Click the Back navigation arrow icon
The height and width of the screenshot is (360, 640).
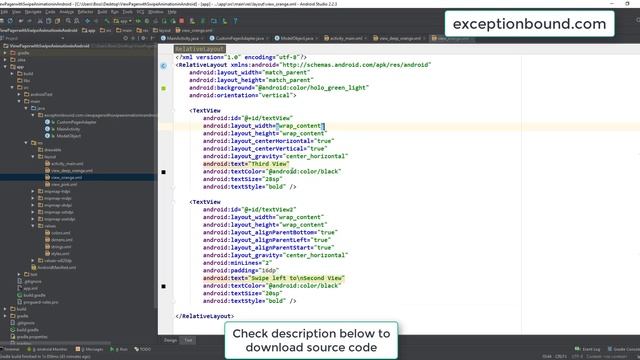click(x=87, y=21)
